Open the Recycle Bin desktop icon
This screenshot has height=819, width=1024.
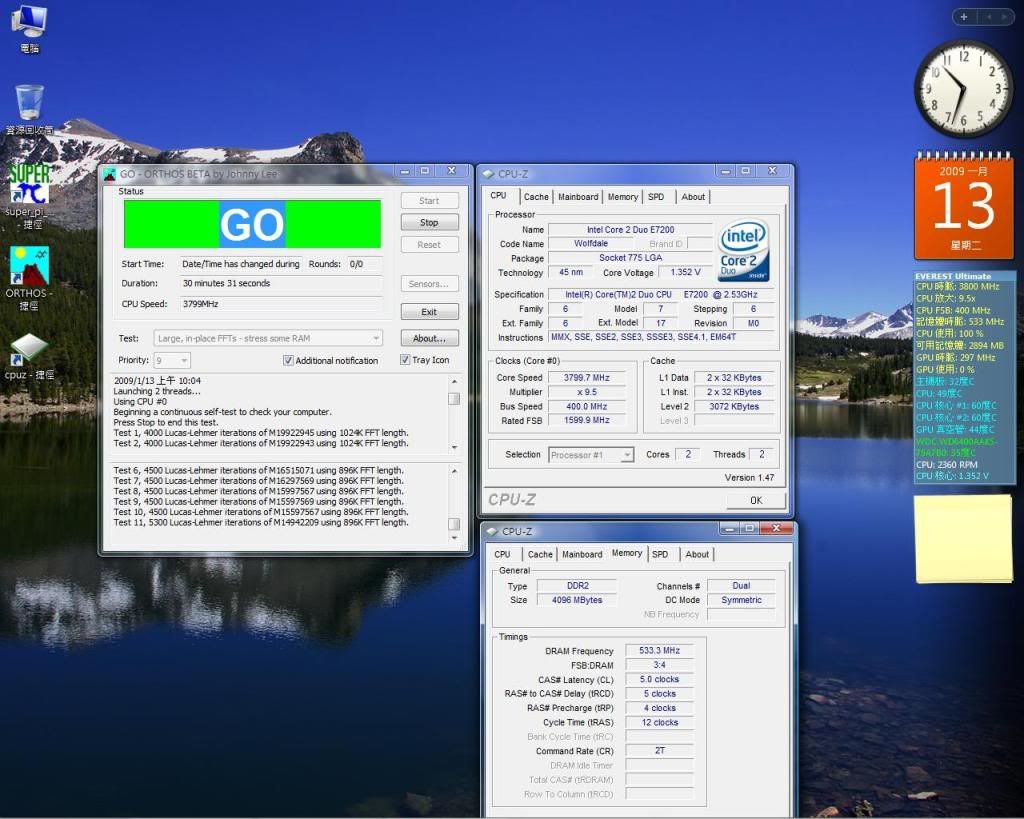pyautogui.click(x=29, y=108)
